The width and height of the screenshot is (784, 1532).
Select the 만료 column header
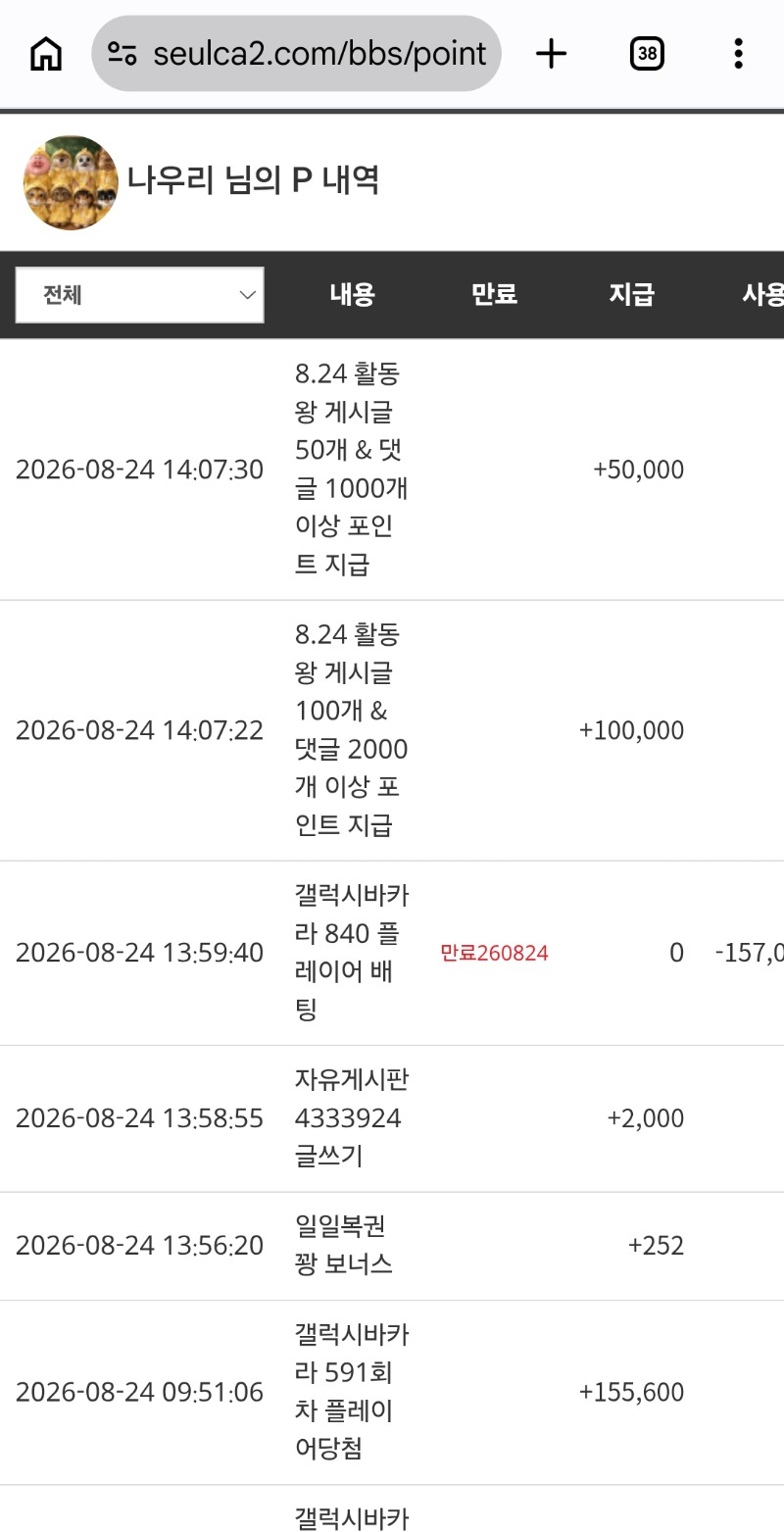[494, 294]
